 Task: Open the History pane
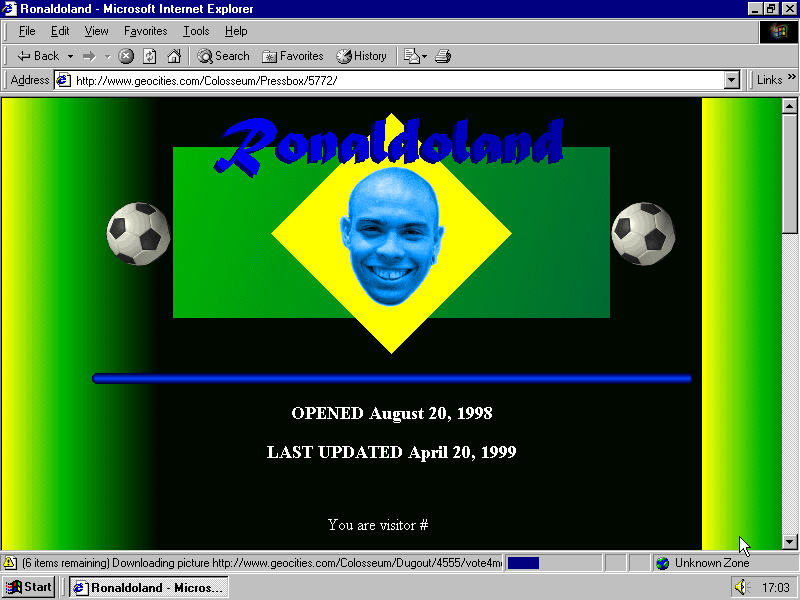click(x=361, y=56)
